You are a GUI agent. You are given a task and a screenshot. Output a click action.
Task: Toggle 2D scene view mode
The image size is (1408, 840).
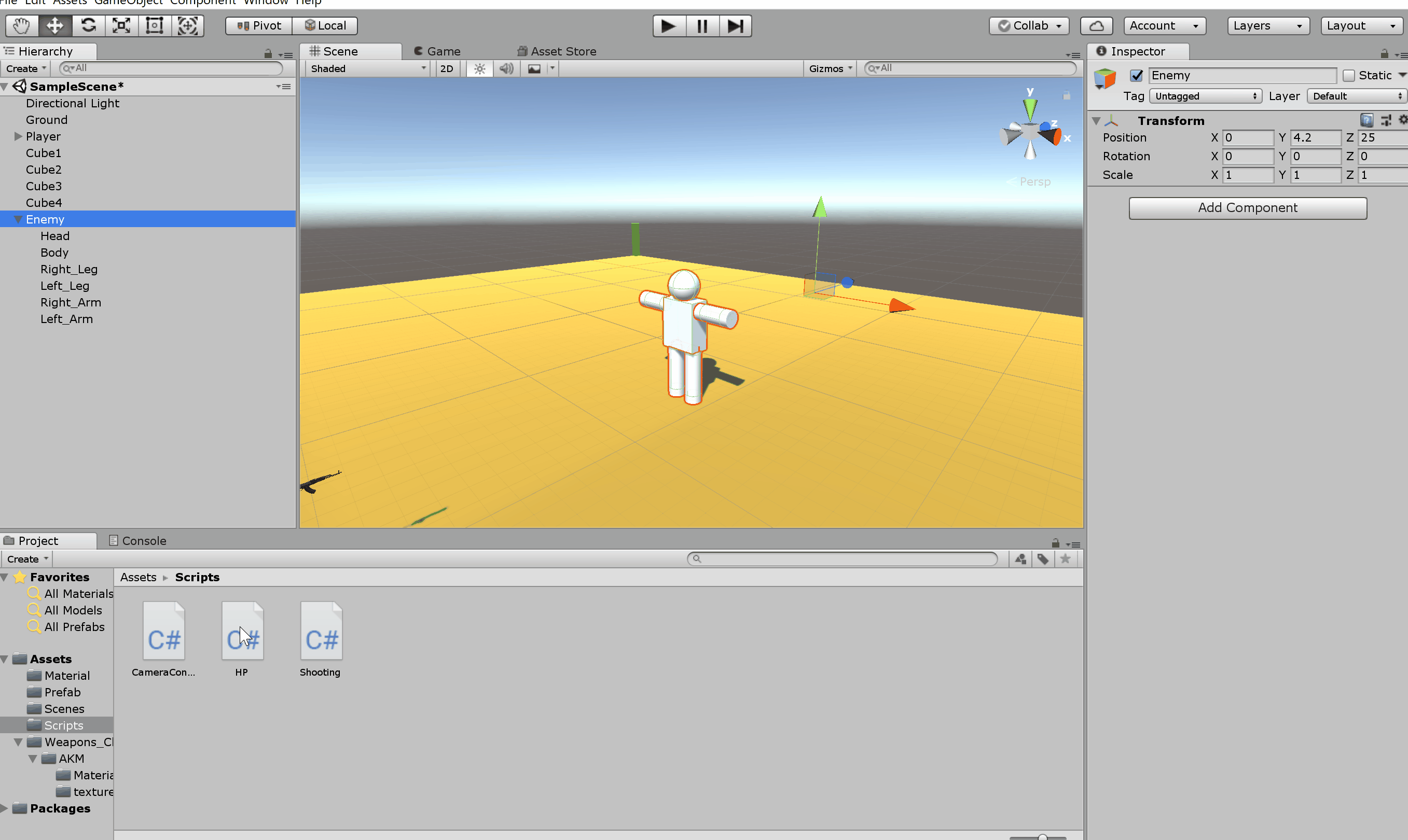pos(446,68)
